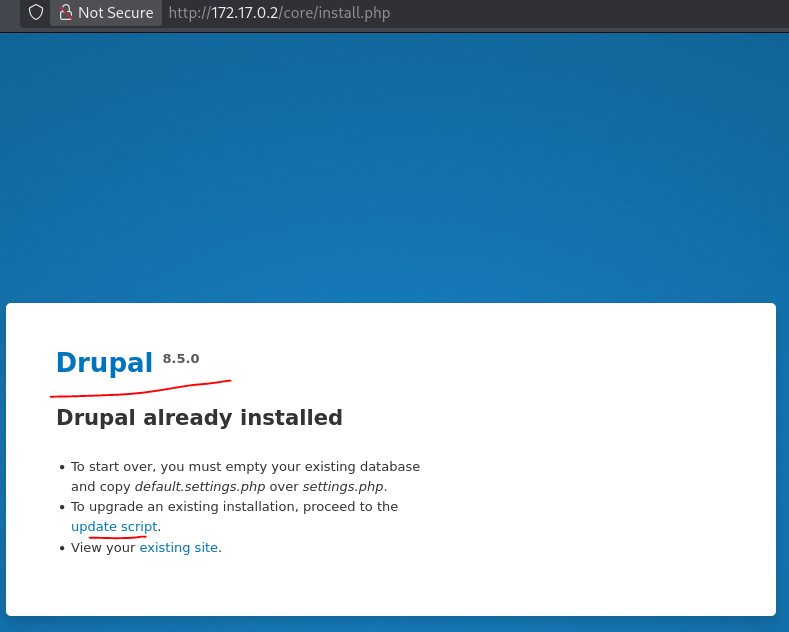Click the "To upgrade an existing installation" text

pyautogui.click(x=234, y=507)
